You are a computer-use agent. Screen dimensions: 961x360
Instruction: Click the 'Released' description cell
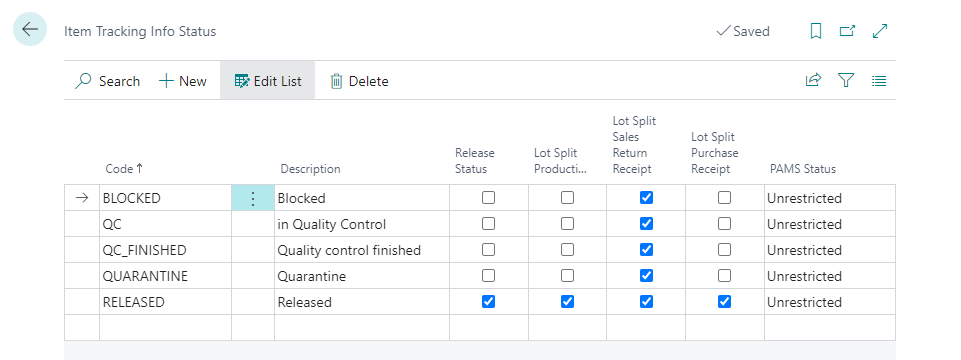click(362, 302)
